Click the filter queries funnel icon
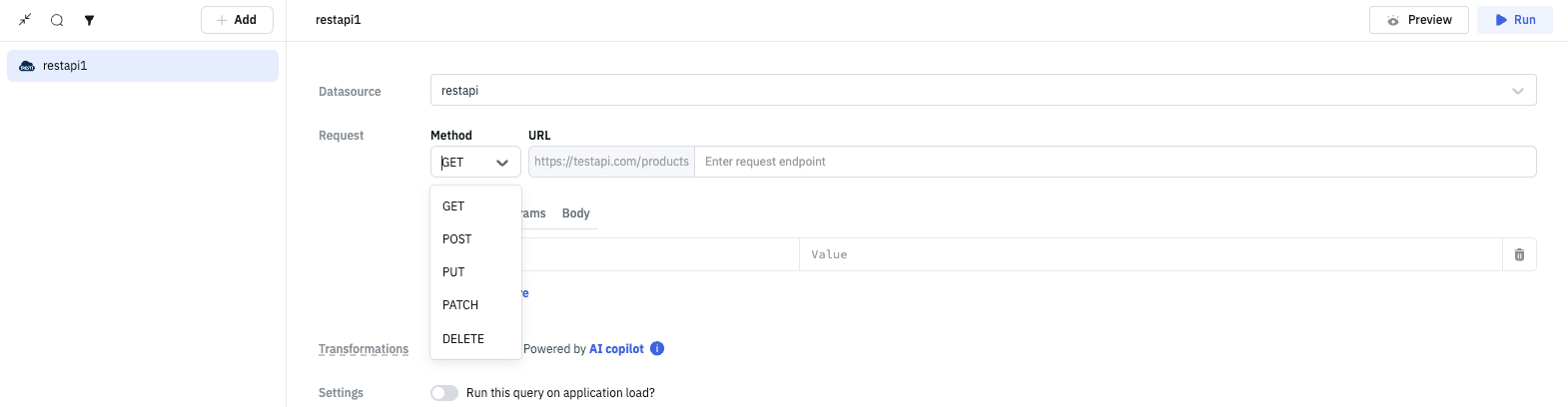 89,20
